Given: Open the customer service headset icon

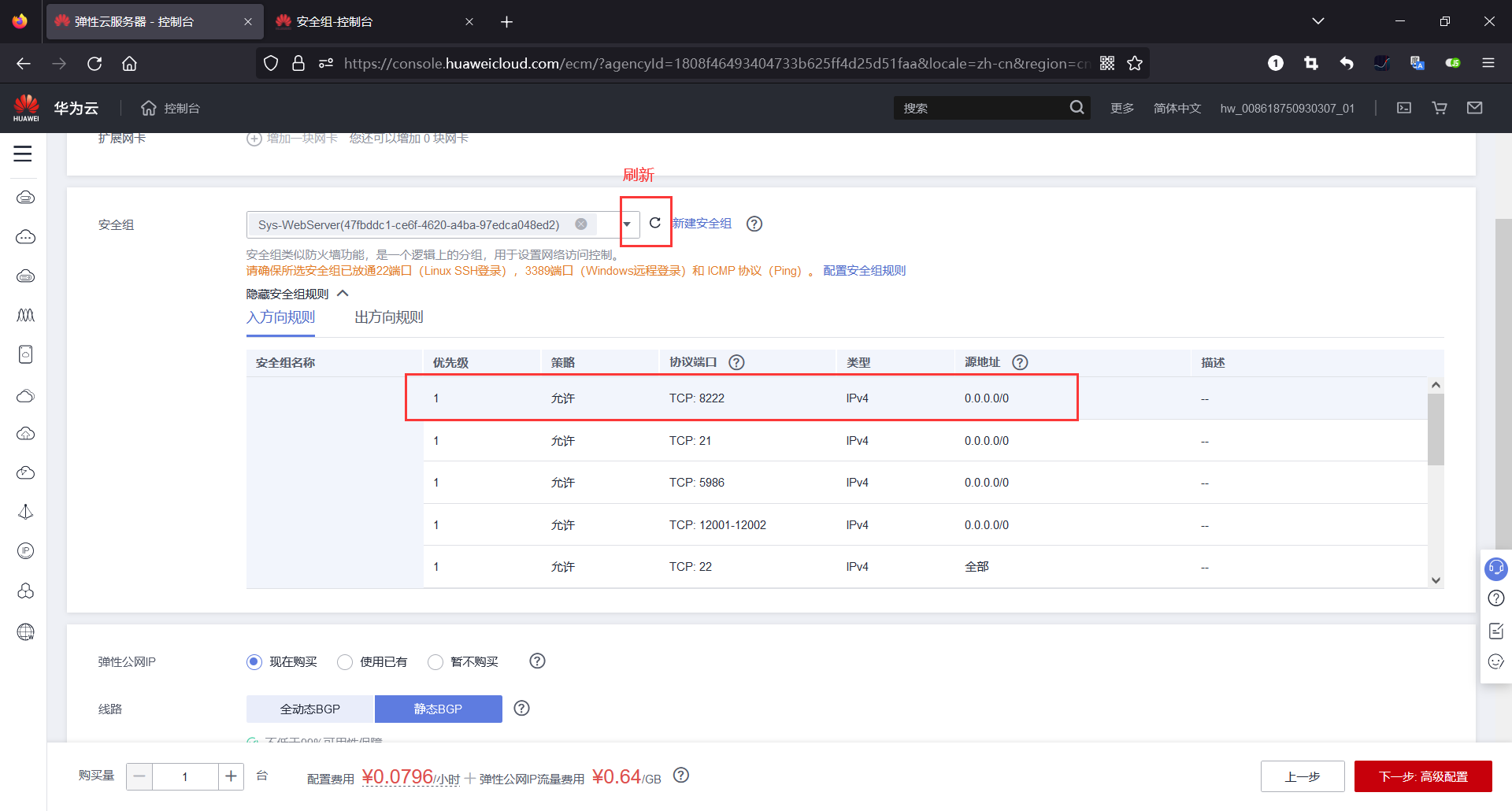Looking at the screenshot, I should [x=1495, y=567].
